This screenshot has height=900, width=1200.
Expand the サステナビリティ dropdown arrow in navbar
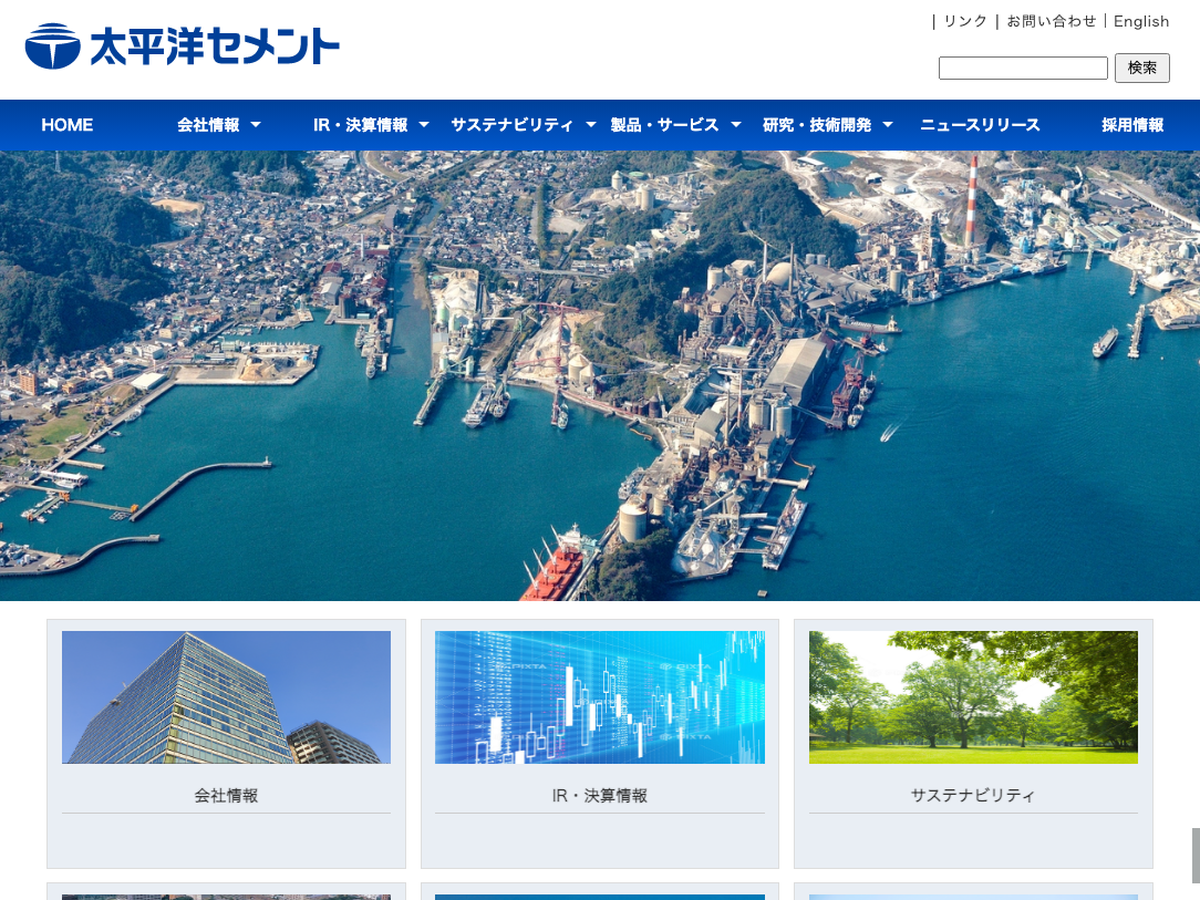click(591, 125)
